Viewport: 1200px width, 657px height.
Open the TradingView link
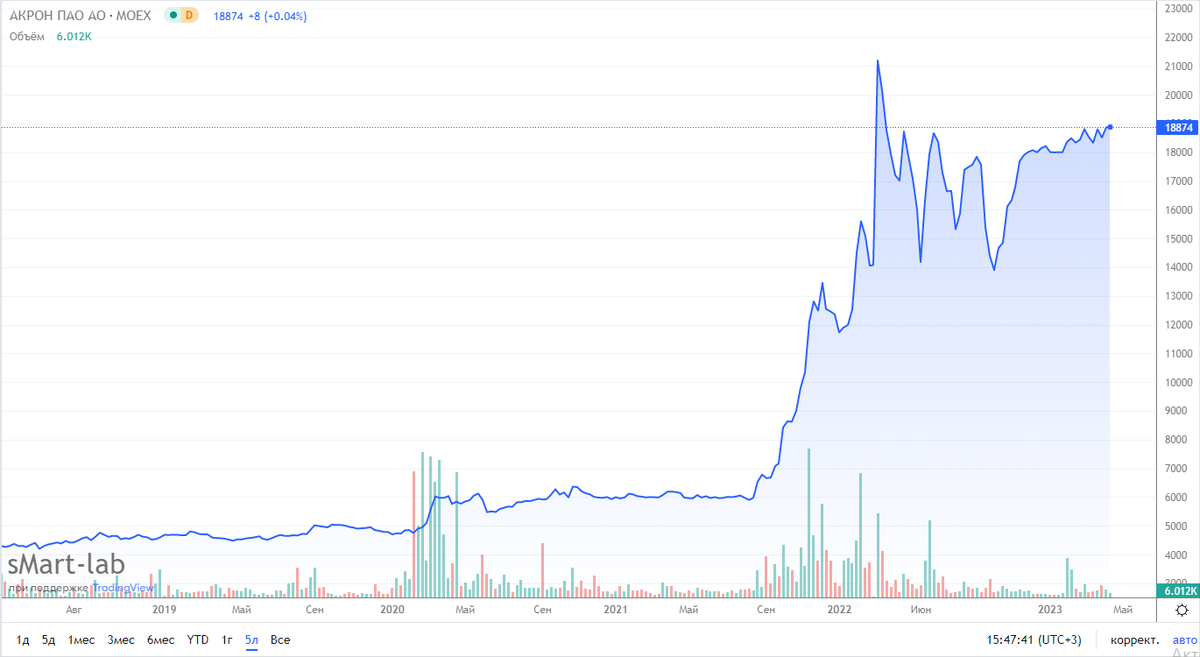click(x=124, y=588)
